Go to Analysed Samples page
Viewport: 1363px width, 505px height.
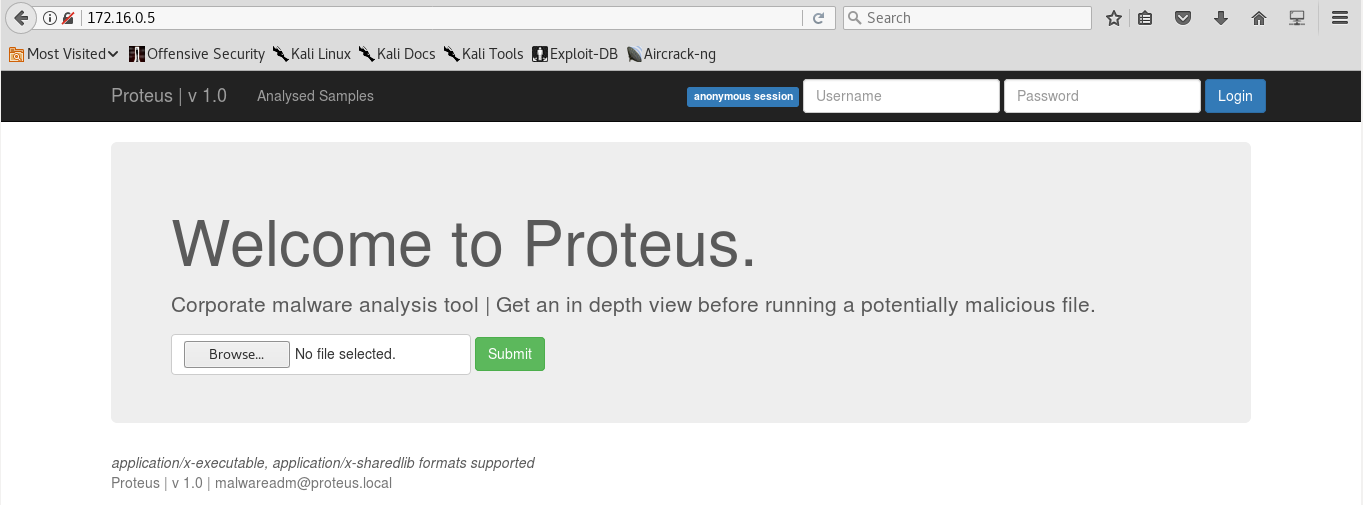click(315, 96)
